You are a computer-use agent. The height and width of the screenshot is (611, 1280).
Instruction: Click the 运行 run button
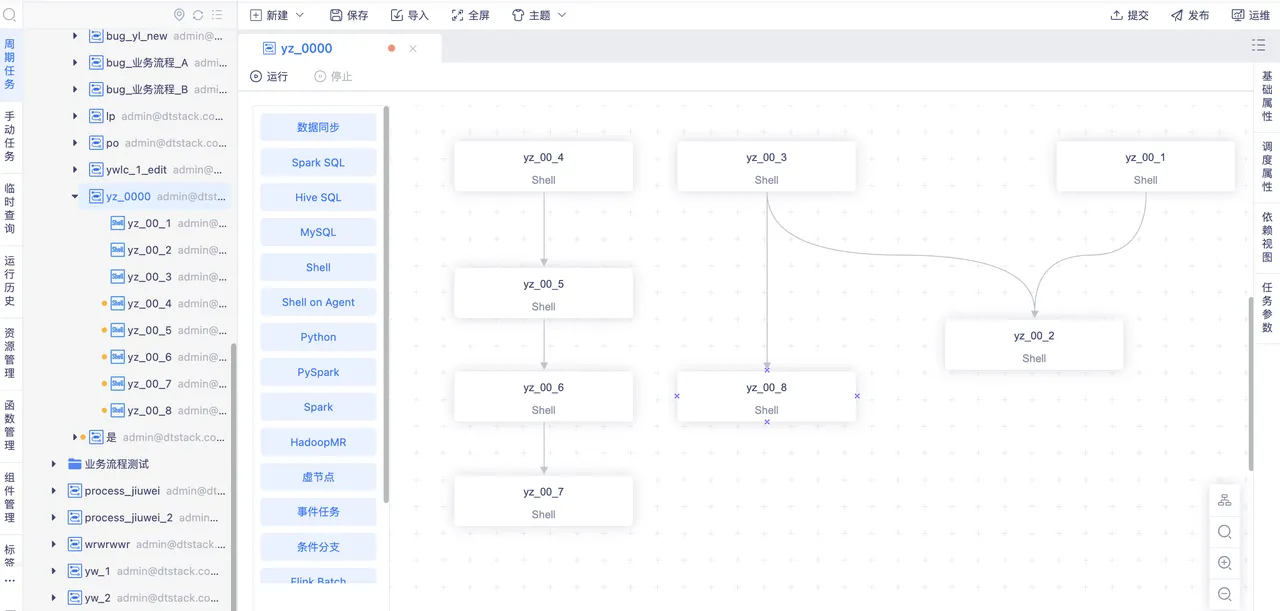[268, 77]
